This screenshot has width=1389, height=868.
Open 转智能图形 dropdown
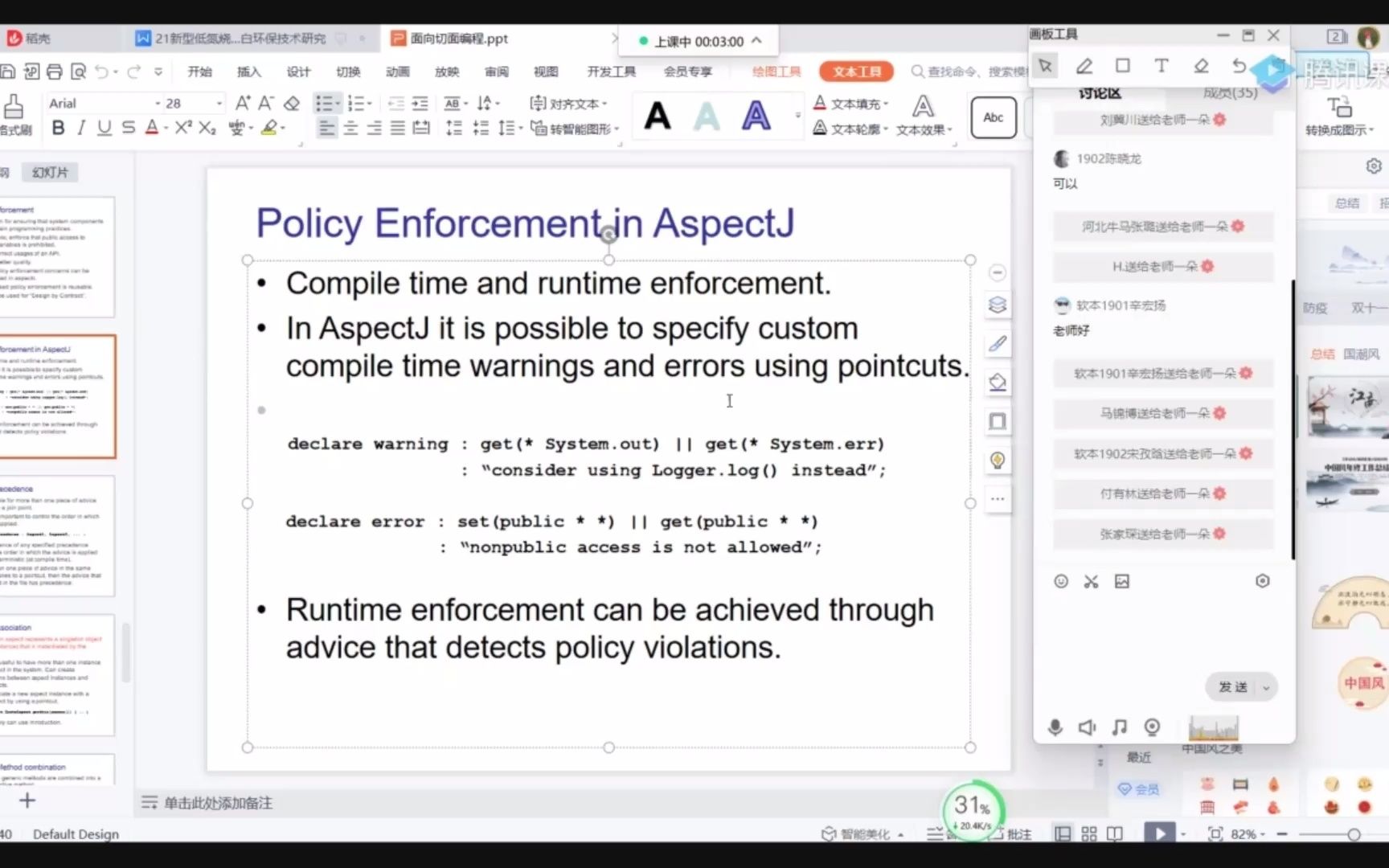575,129
